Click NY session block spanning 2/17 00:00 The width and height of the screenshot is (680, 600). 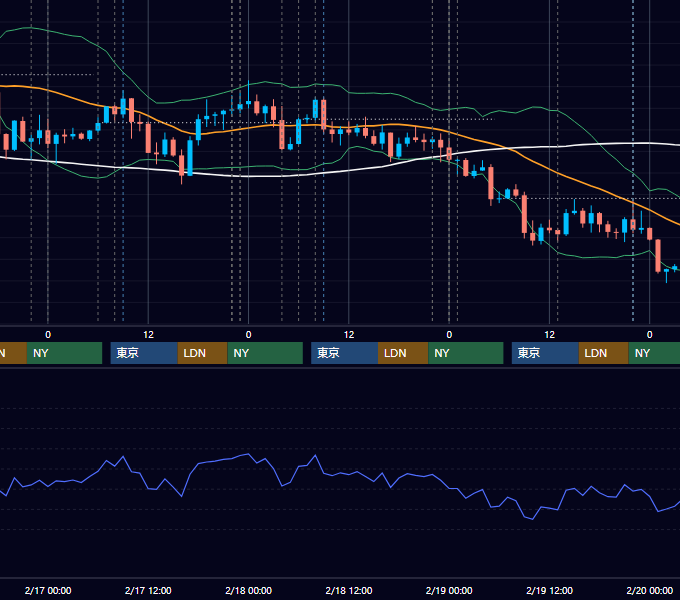(64, 353)
